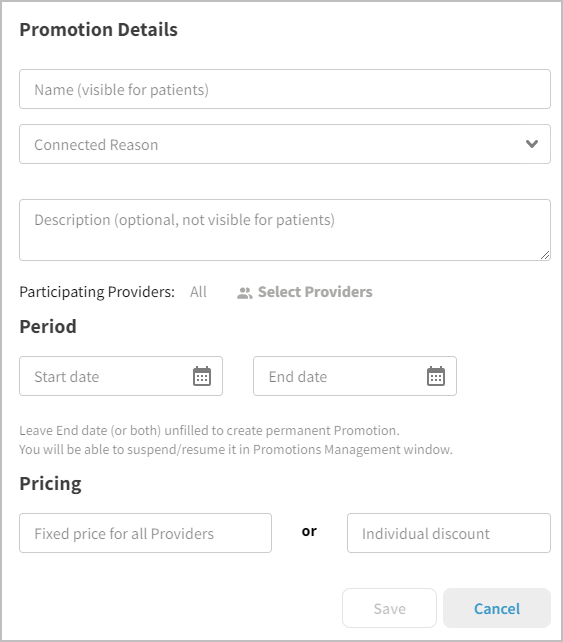The height and width of the screenshot is (642, 563).
Task: Focus the Individual discount field
Action: click(x=449, y=533)
